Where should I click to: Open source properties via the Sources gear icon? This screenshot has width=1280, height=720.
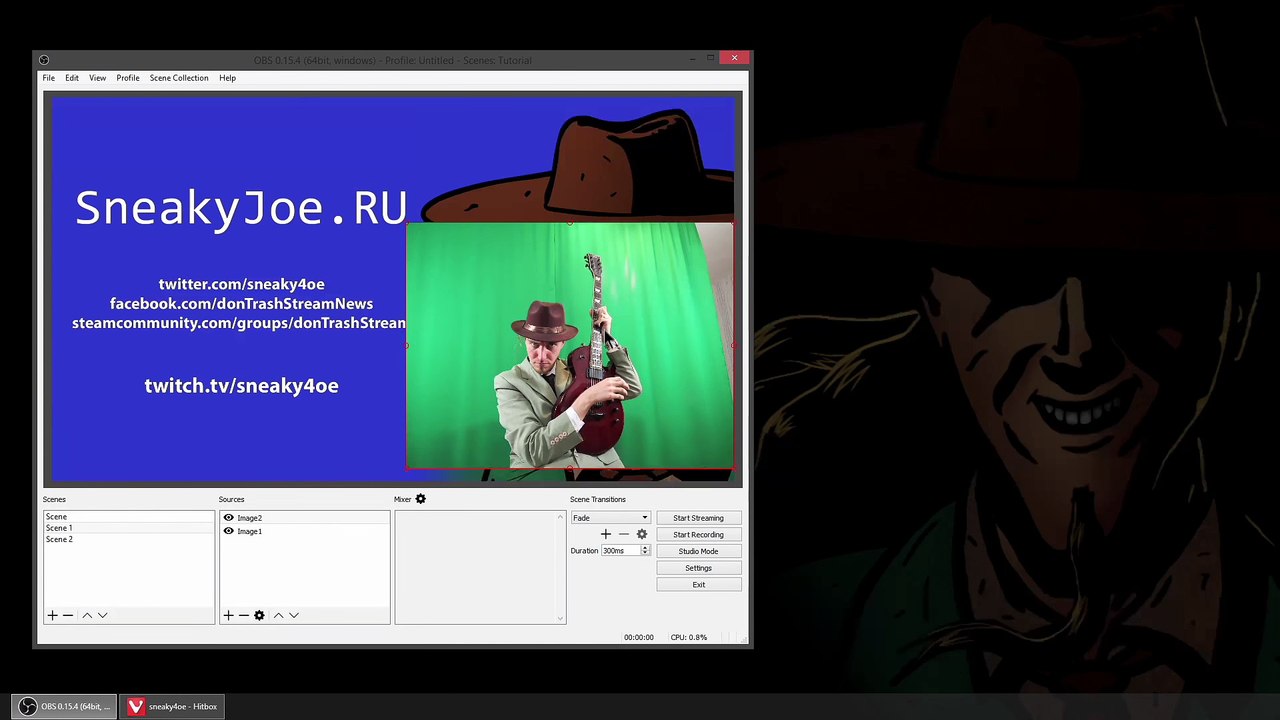tap(259, 615)
